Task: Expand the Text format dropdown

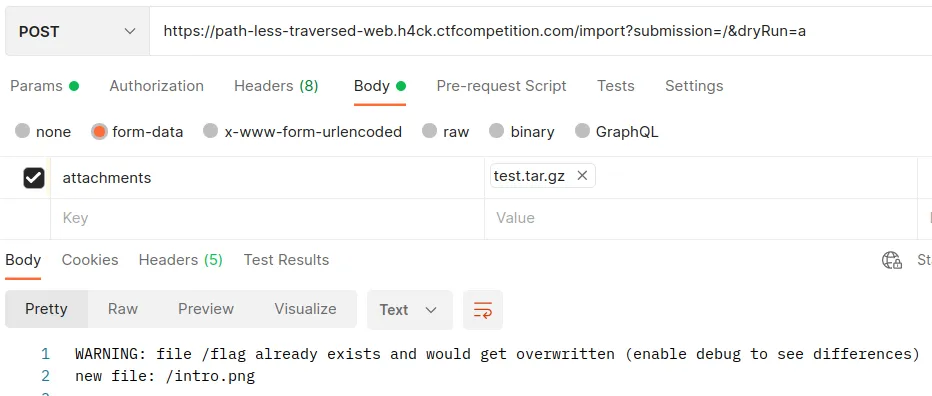Action: (410, 310)
